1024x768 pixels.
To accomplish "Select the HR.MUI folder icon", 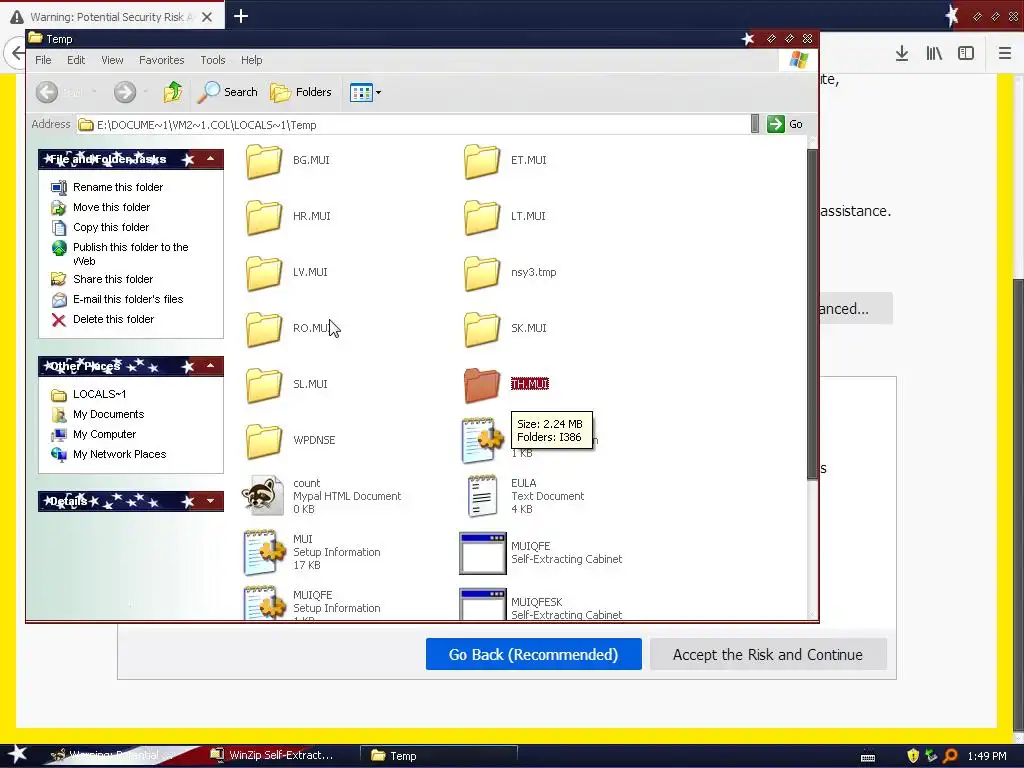I will (x=264, y=217).
